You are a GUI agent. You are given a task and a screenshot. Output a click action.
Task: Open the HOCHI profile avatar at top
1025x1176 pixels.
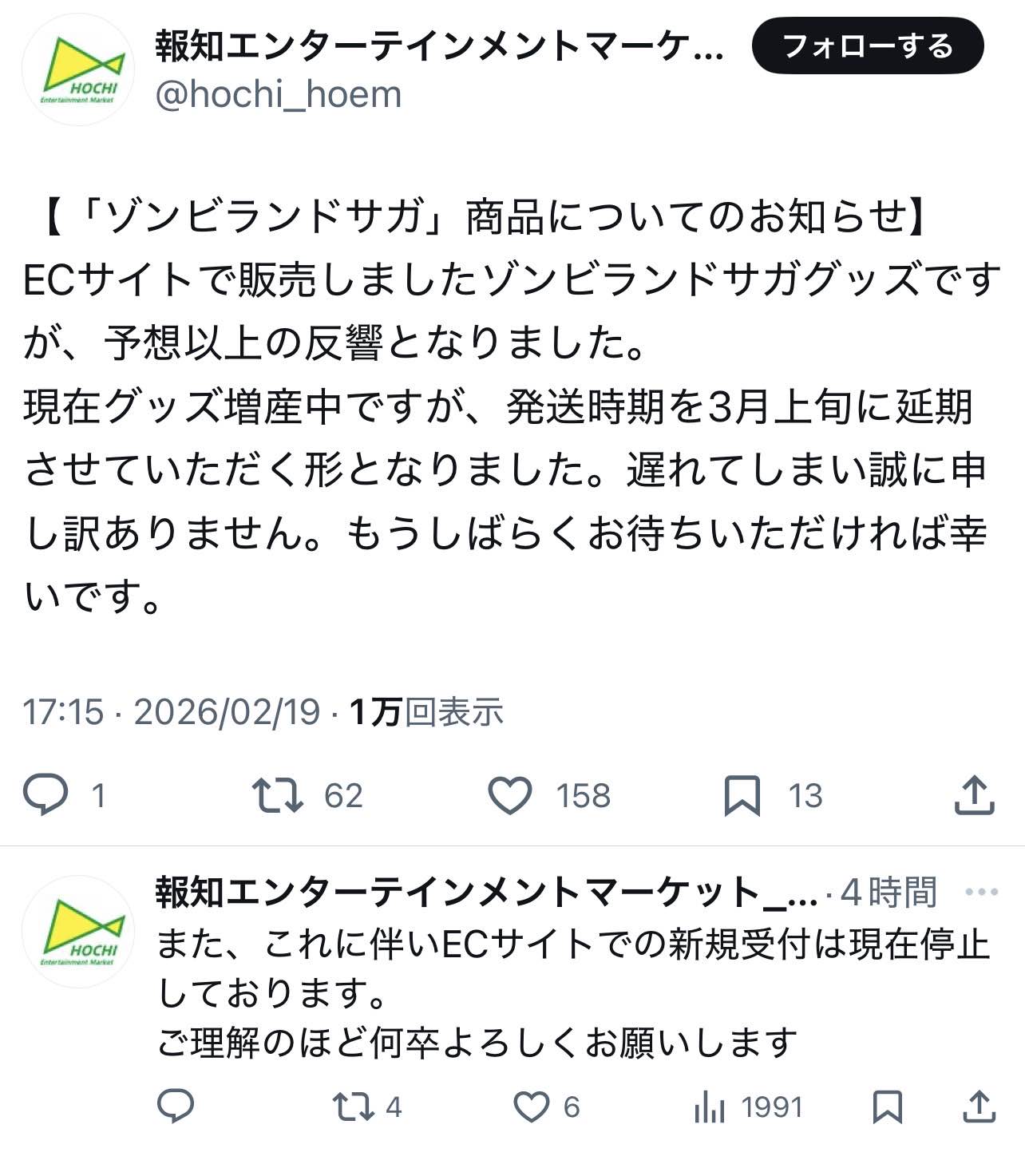(78, 69)
